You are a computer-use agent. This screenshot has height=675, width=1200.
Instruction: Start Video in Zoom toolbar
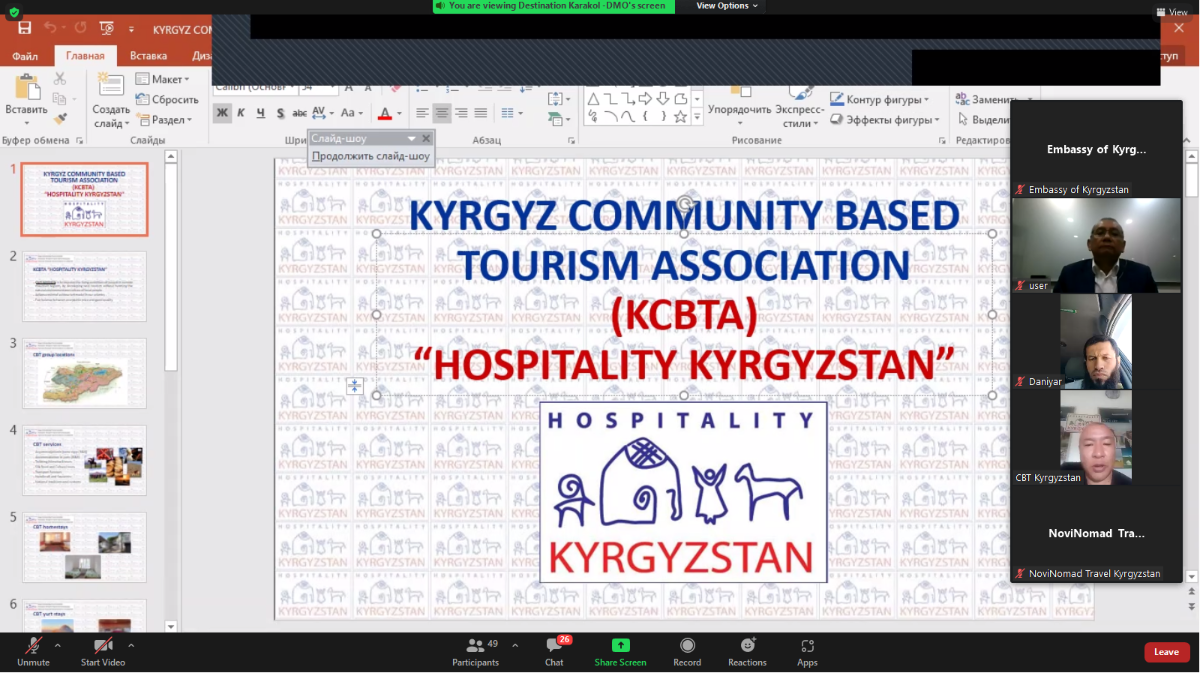103,652
